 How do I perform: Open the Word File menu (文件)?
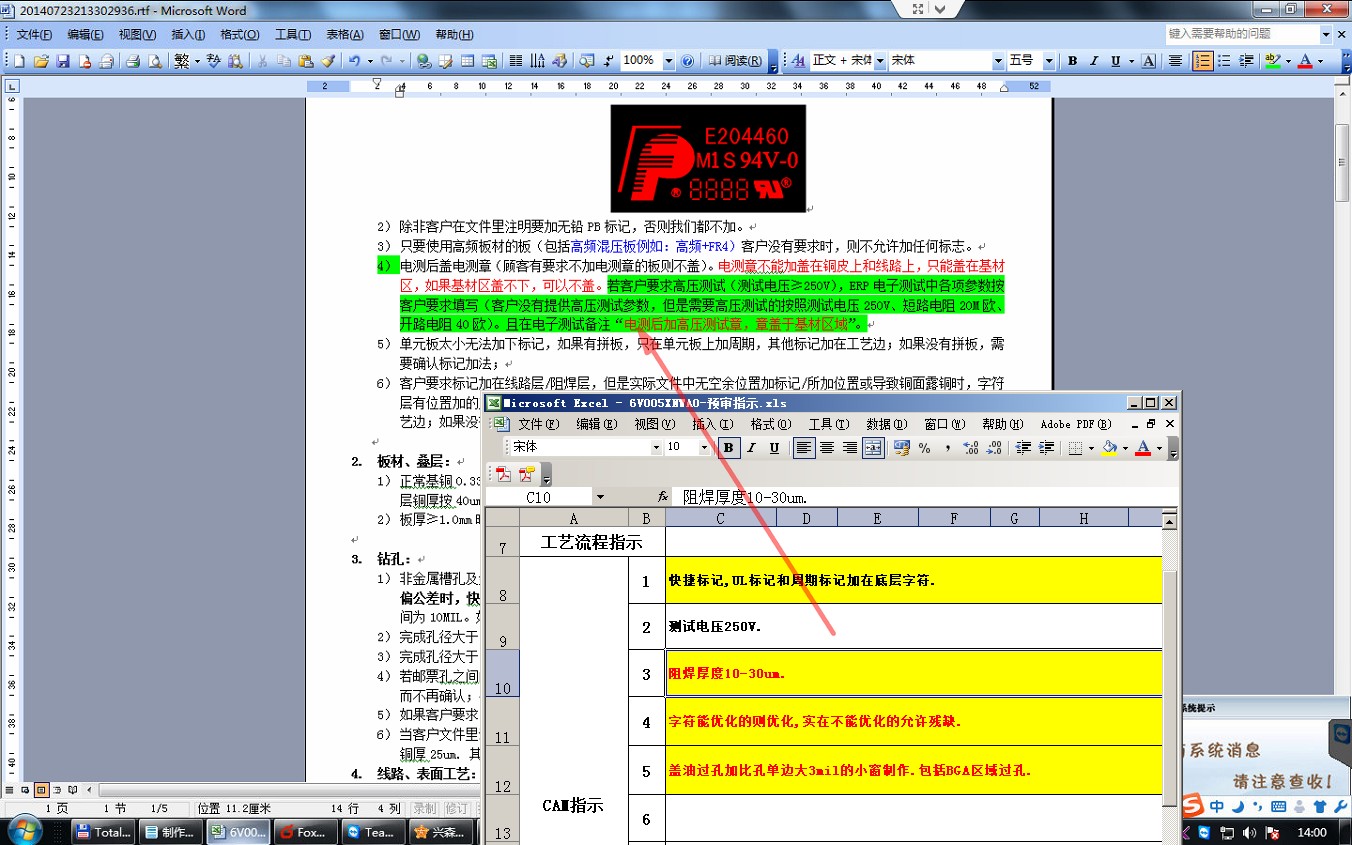(x=34, y=35)
